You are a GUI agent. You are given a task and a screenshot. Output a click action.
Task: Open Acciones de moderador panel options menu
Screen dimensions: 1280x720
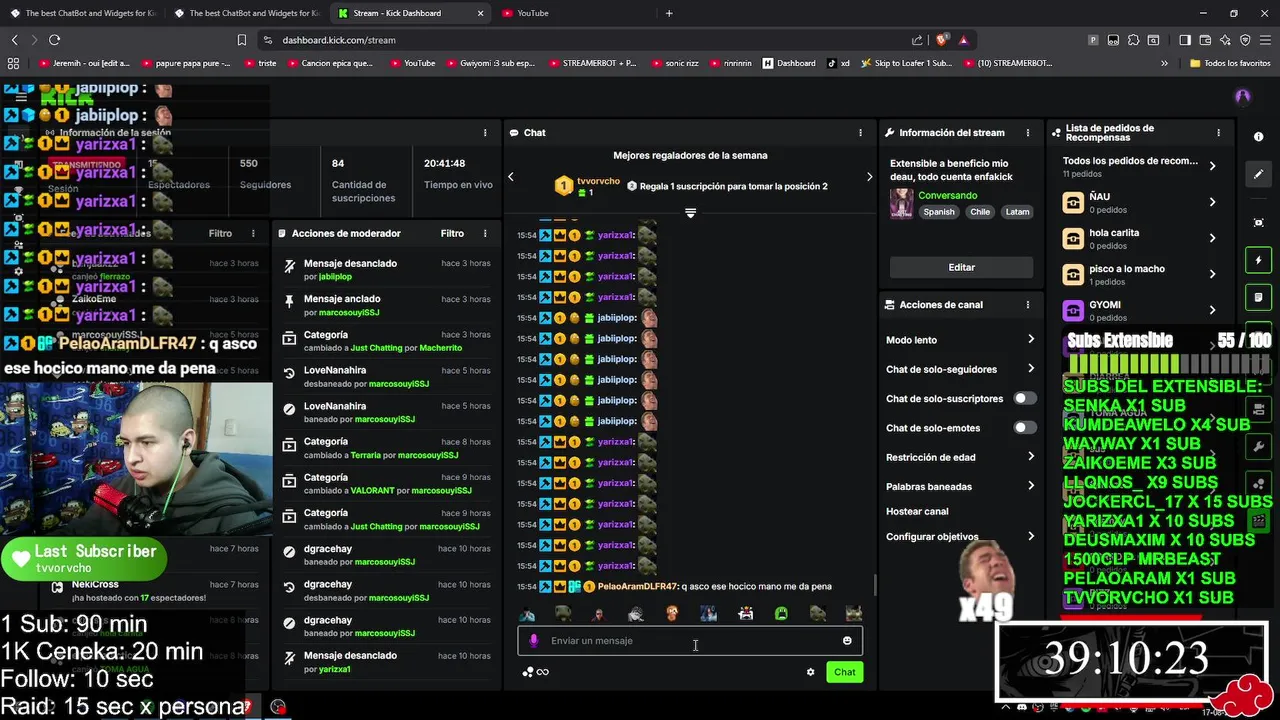[485, 233]
